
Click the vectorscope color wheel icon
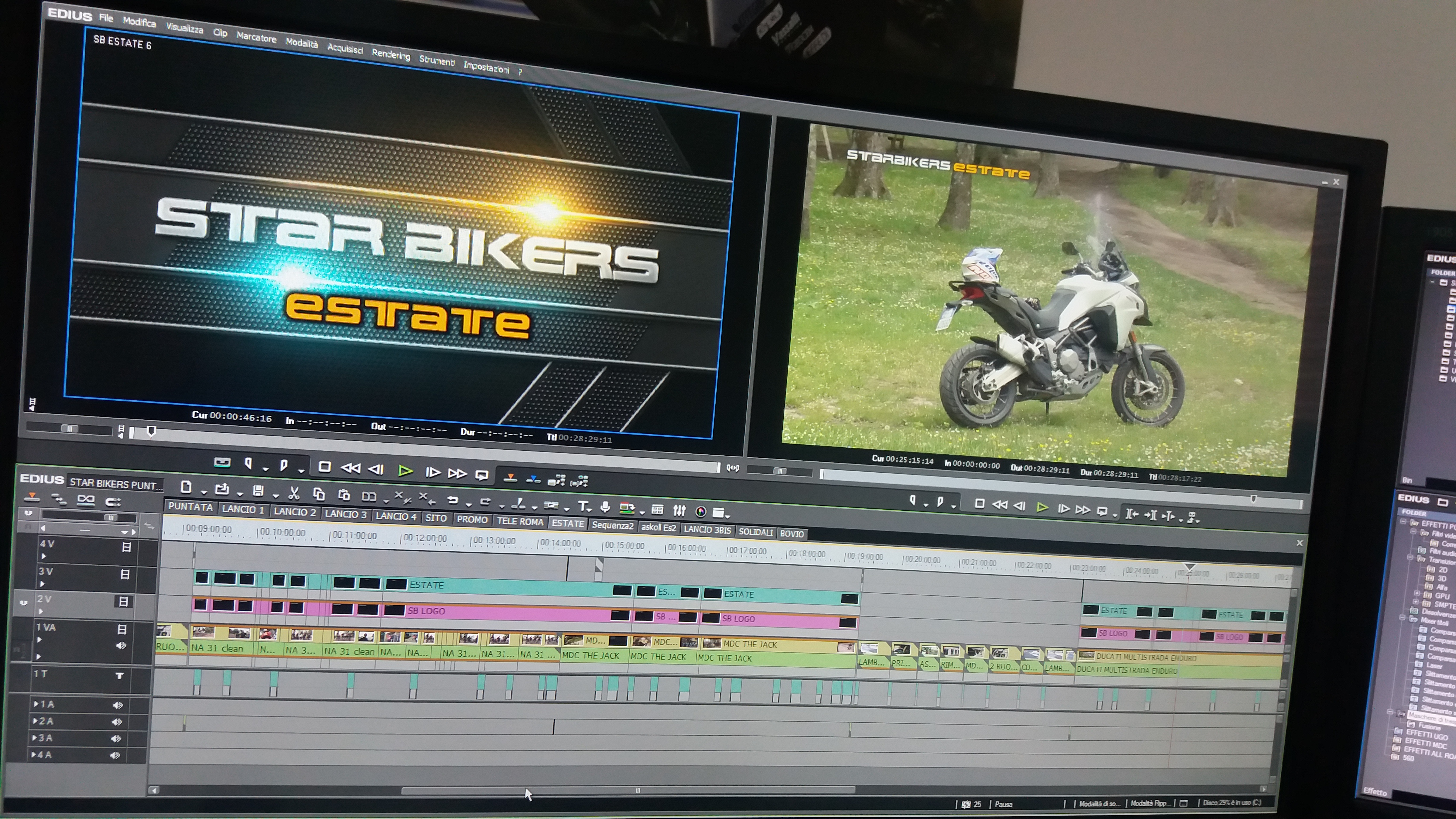701,511
